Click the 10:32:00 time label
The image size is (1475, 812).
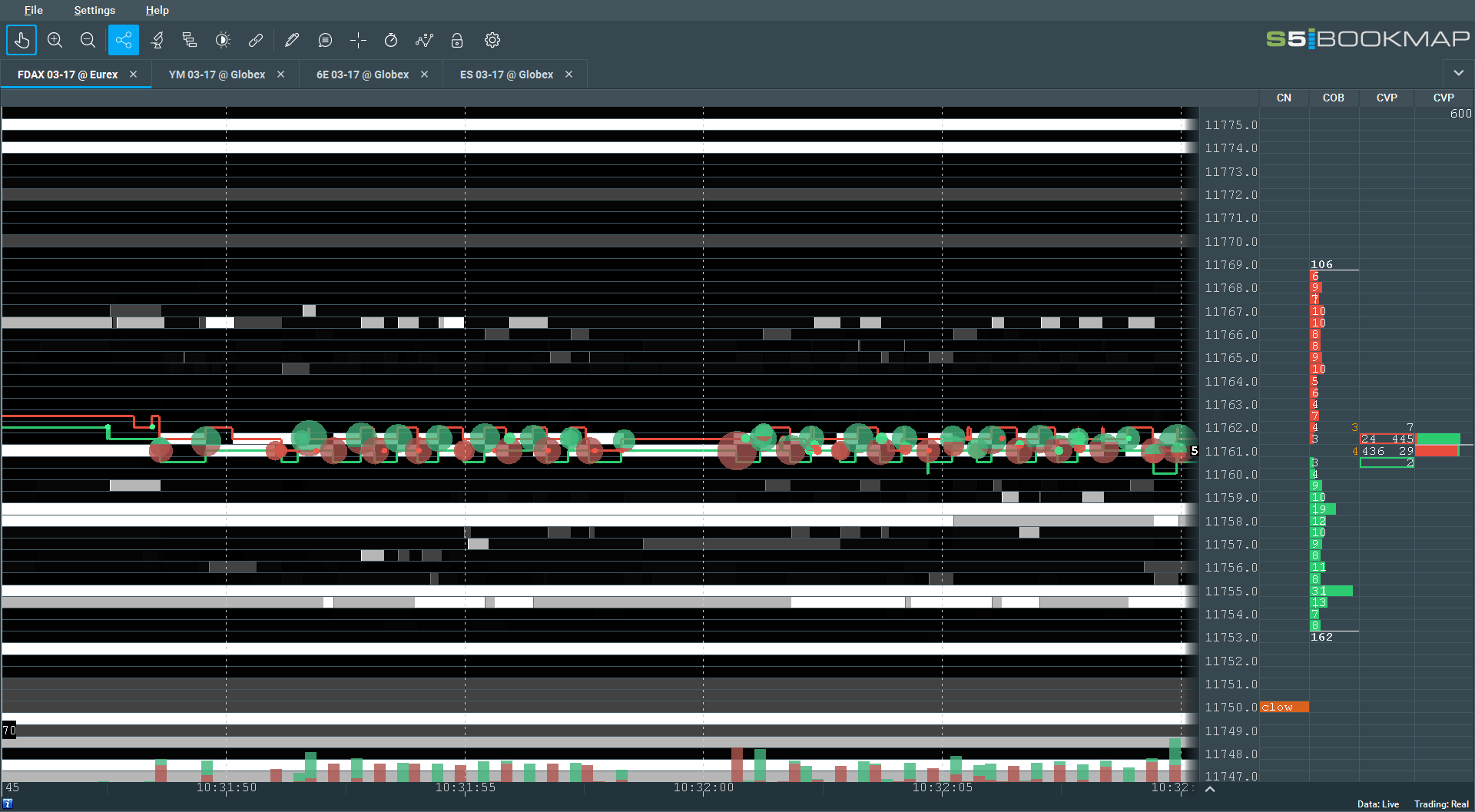click(704, 787)
